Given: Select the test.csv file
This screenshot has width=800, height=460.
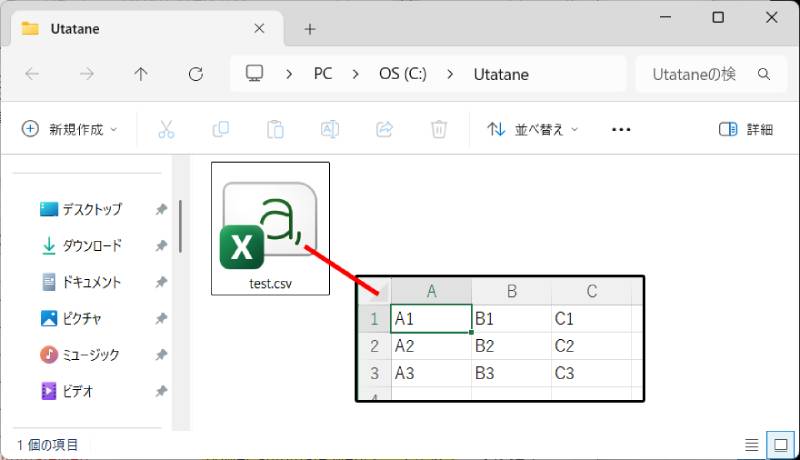Looking at the screenshot, I should click(270, 230).
